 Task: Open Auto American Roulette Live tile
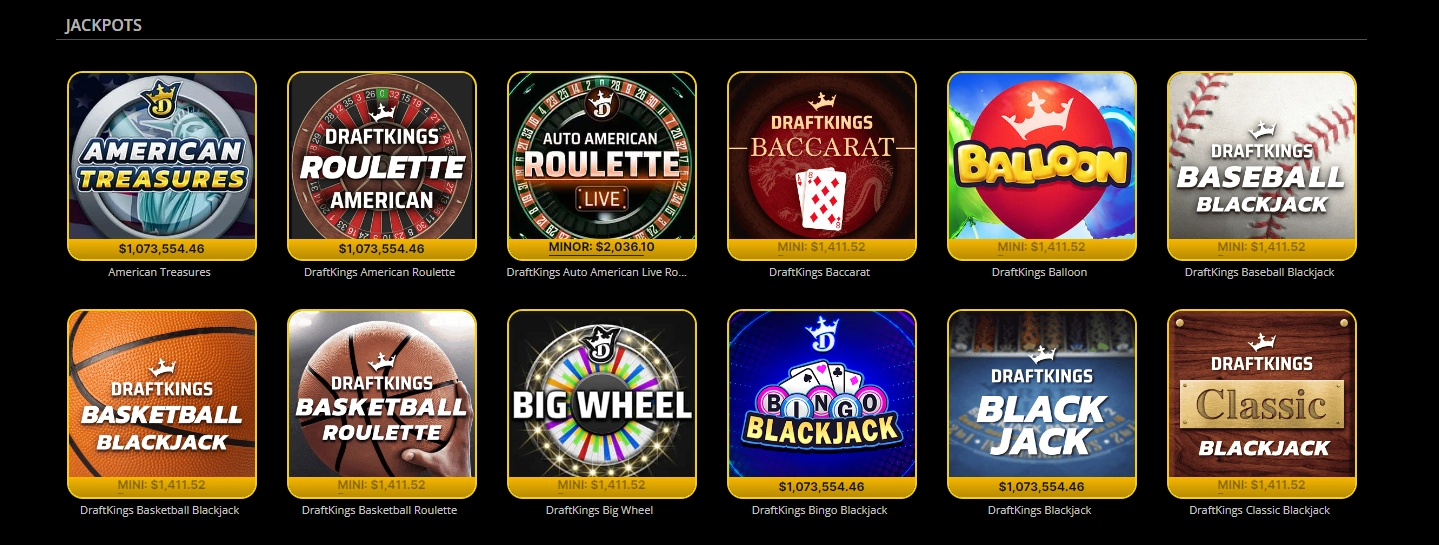coord(601,165)
